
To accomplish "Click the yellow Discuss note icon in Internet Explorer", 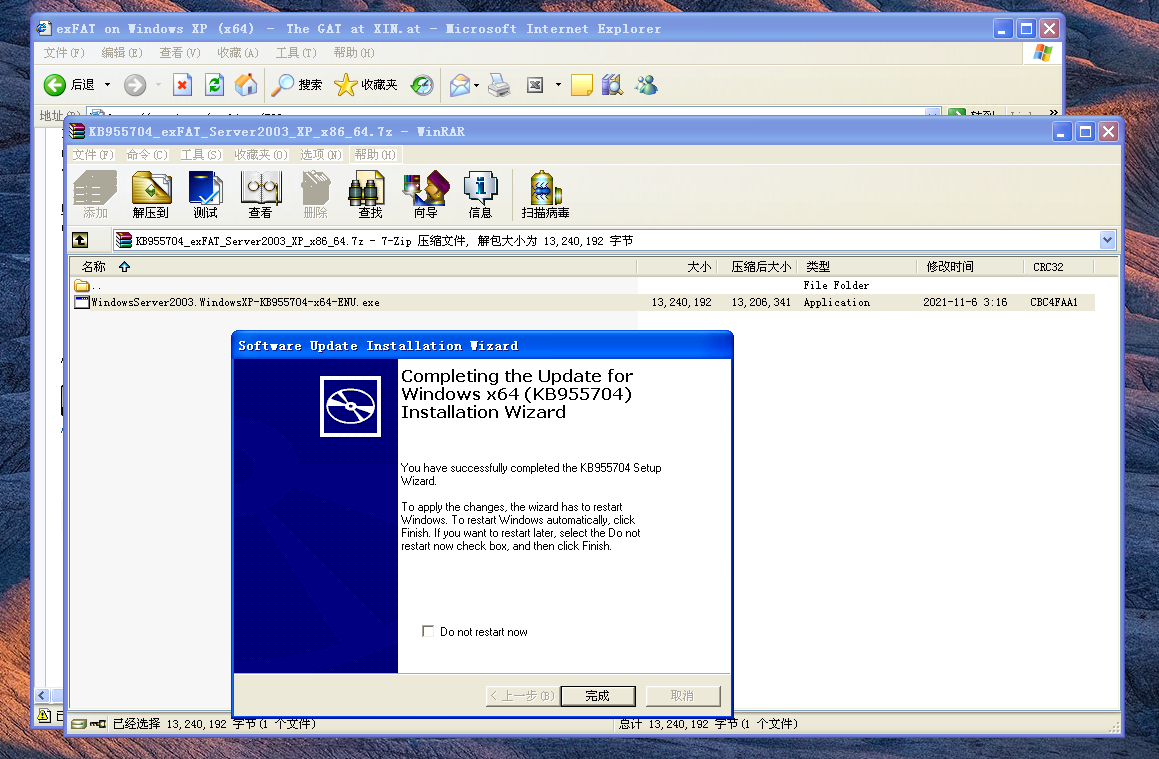I will (582, 85).
